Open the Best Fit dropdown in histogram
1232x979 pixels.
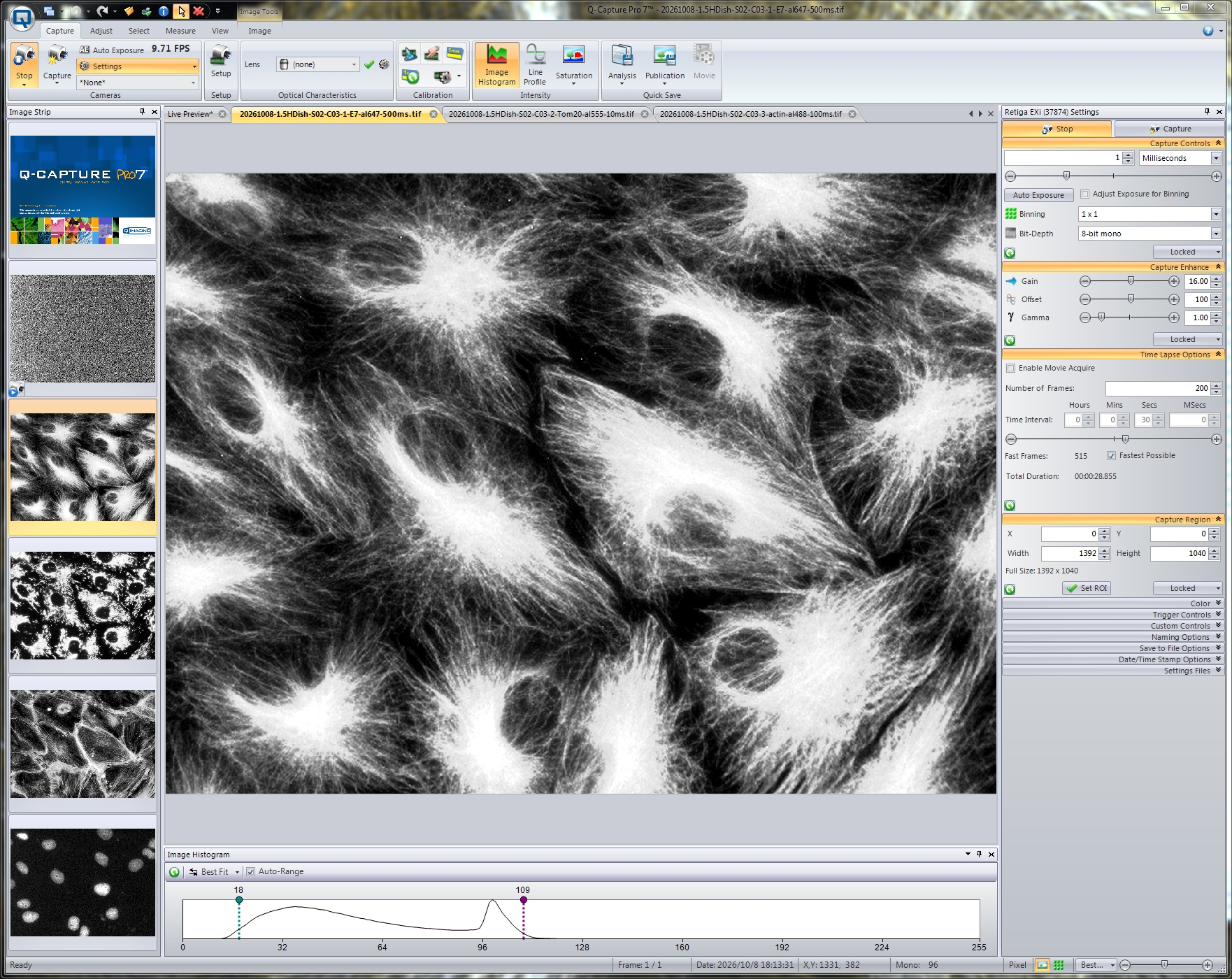tap(237, 872)
